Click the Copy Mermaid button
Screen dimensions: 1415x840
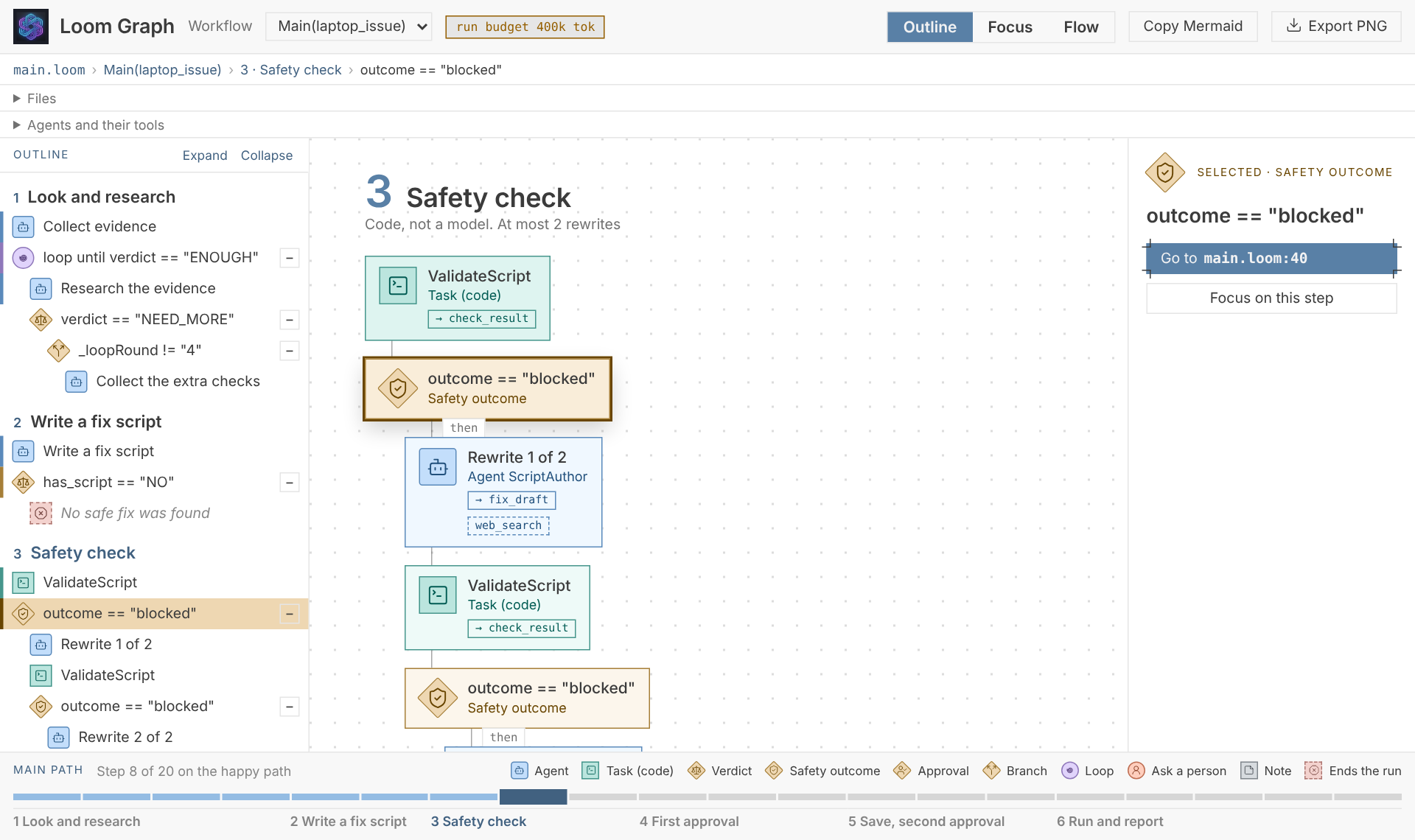pos(1193,27)
